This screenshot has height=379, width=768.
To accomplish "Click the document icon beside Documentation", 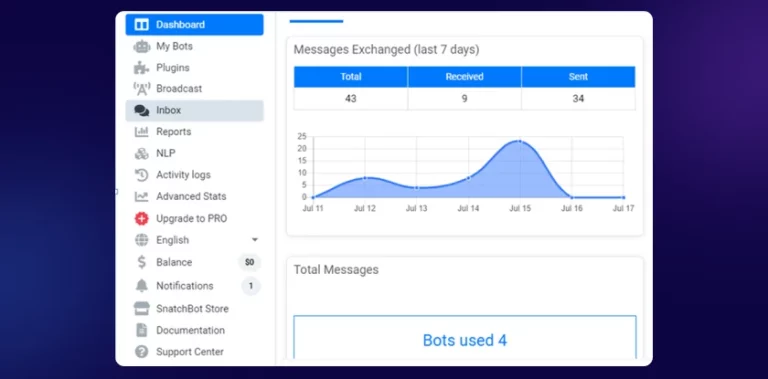I will 142,330.
